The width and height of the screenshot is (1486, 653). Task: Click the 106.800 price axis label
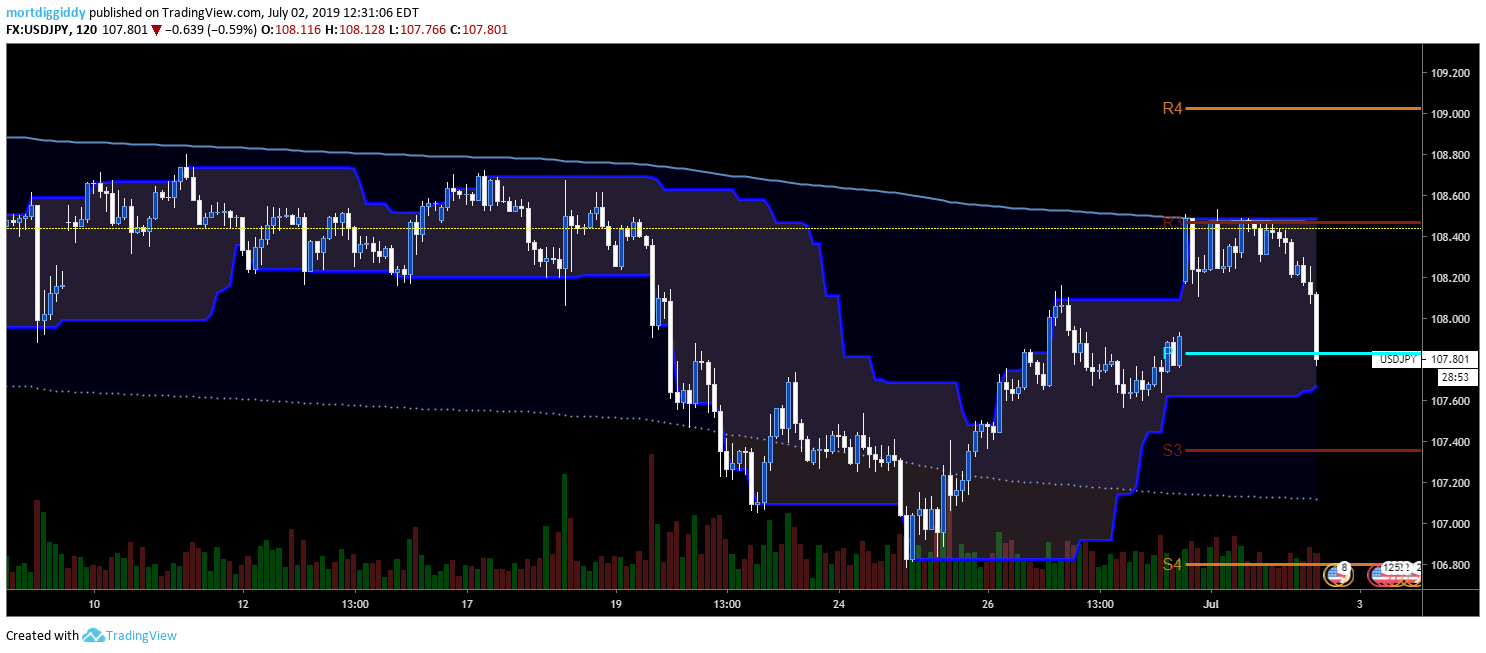(x=1449, y=565)
